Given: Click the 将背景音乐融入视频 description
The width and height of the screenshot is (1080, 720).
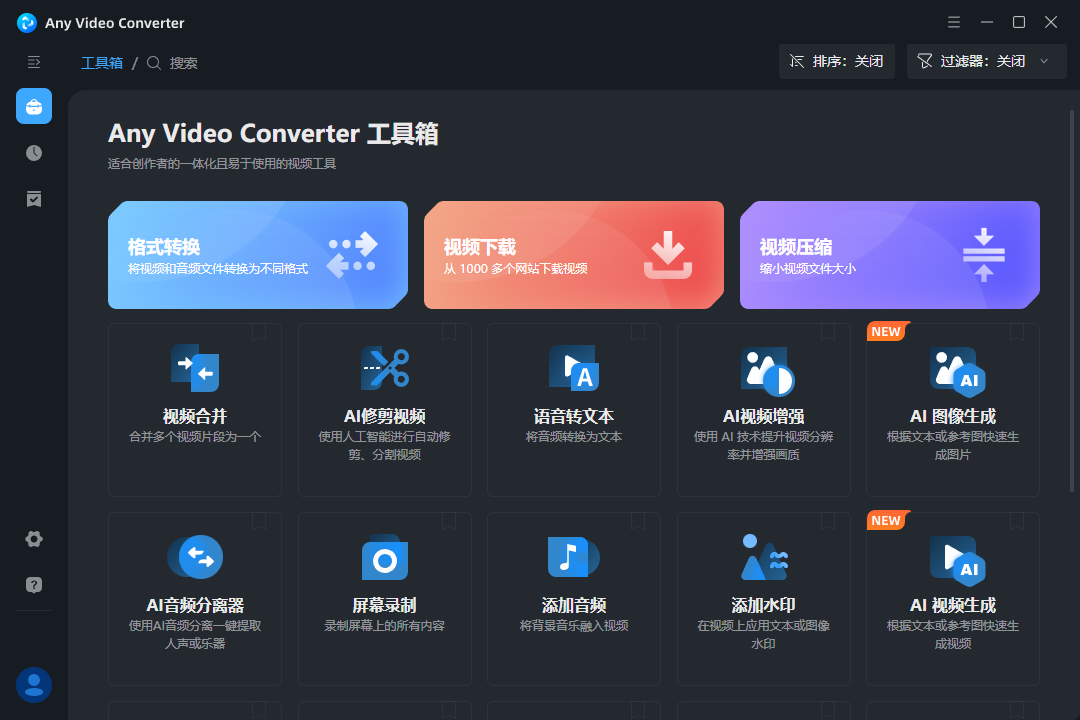Looking at the screenshot, I should click(574, 626).
